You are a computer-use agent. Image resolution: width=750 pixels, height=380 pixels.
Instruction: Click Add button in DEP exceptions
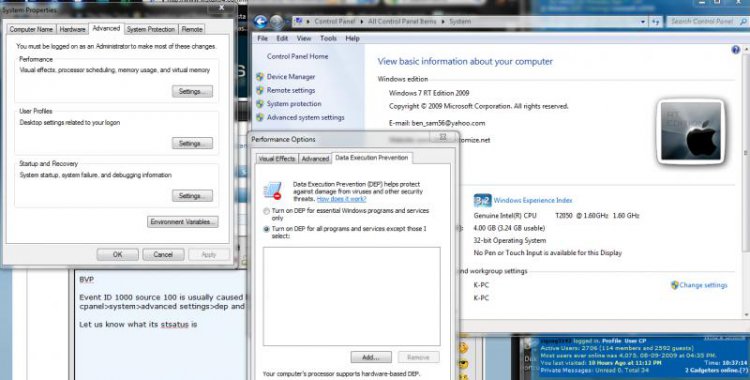click(x=371, y=358)
